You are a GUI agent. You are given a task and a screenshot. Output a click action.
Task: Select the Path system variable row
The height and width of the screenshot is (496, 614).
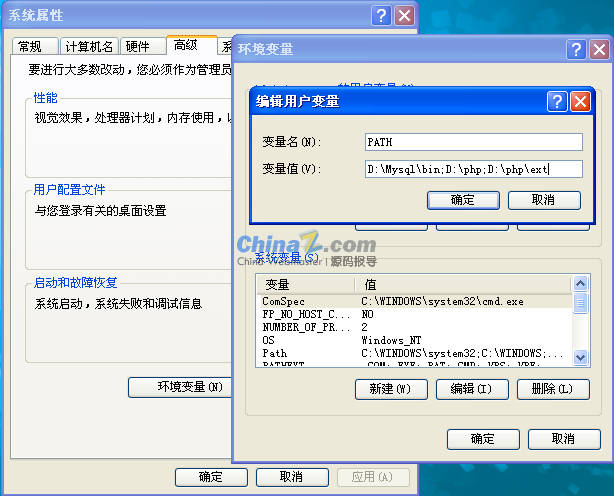click(415, 353)
